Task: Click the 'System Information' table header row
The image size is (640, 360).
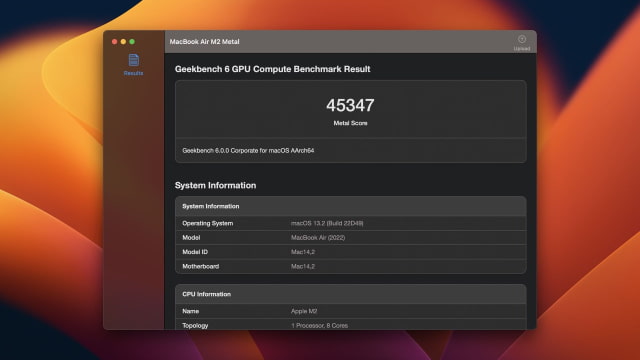Action: click(x=351, y=206)
